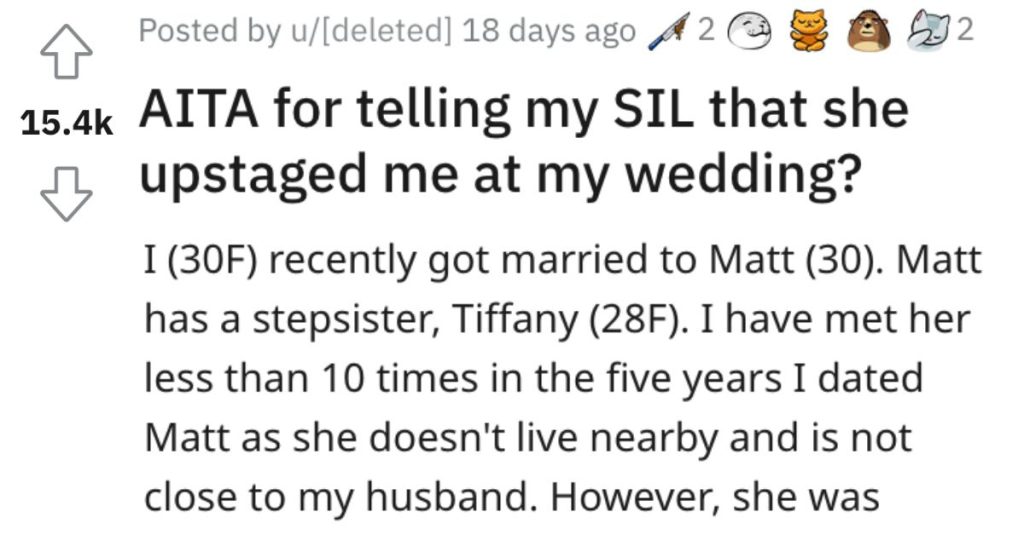Image resolution: width=1024 pixels, height=535 pixels.
Task: Select the white seal award icon
Action: [x=750, y=31]
